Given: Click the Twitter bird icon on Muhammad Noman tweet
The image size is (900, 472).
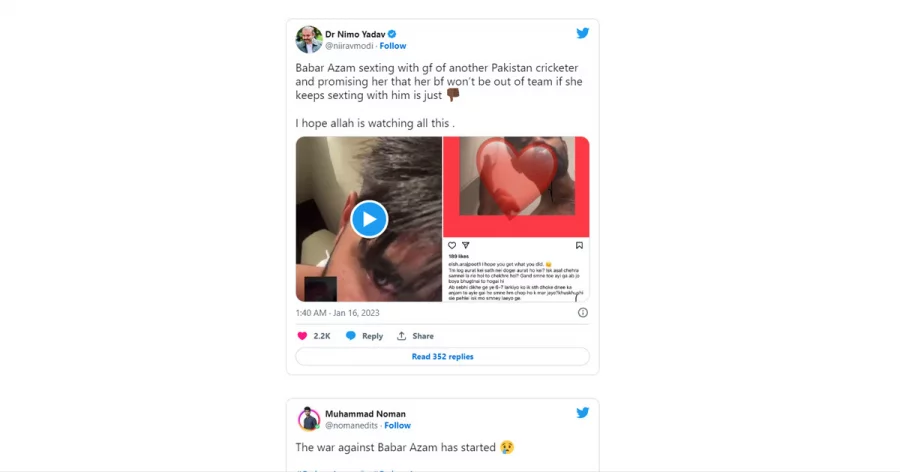Looking at the screenshot, I should (x=583, y=413).
